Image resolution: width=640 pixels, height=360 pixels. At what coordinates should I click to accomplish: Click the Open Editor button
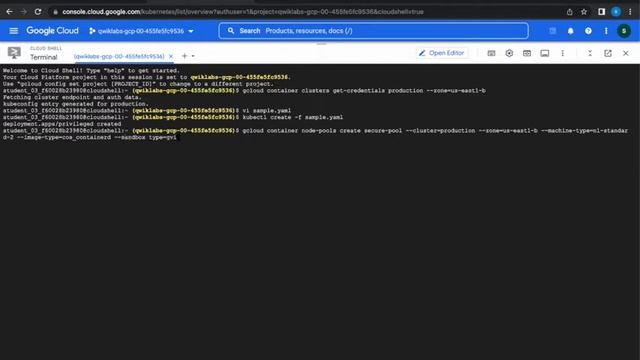[441, 53]
